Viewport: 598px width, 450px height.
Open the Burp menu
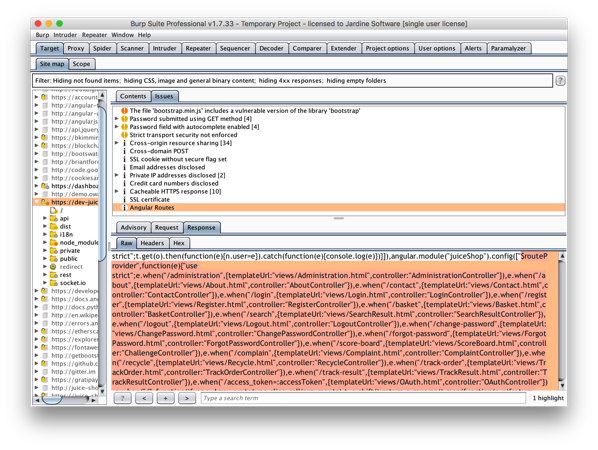[x=42, y=35]
